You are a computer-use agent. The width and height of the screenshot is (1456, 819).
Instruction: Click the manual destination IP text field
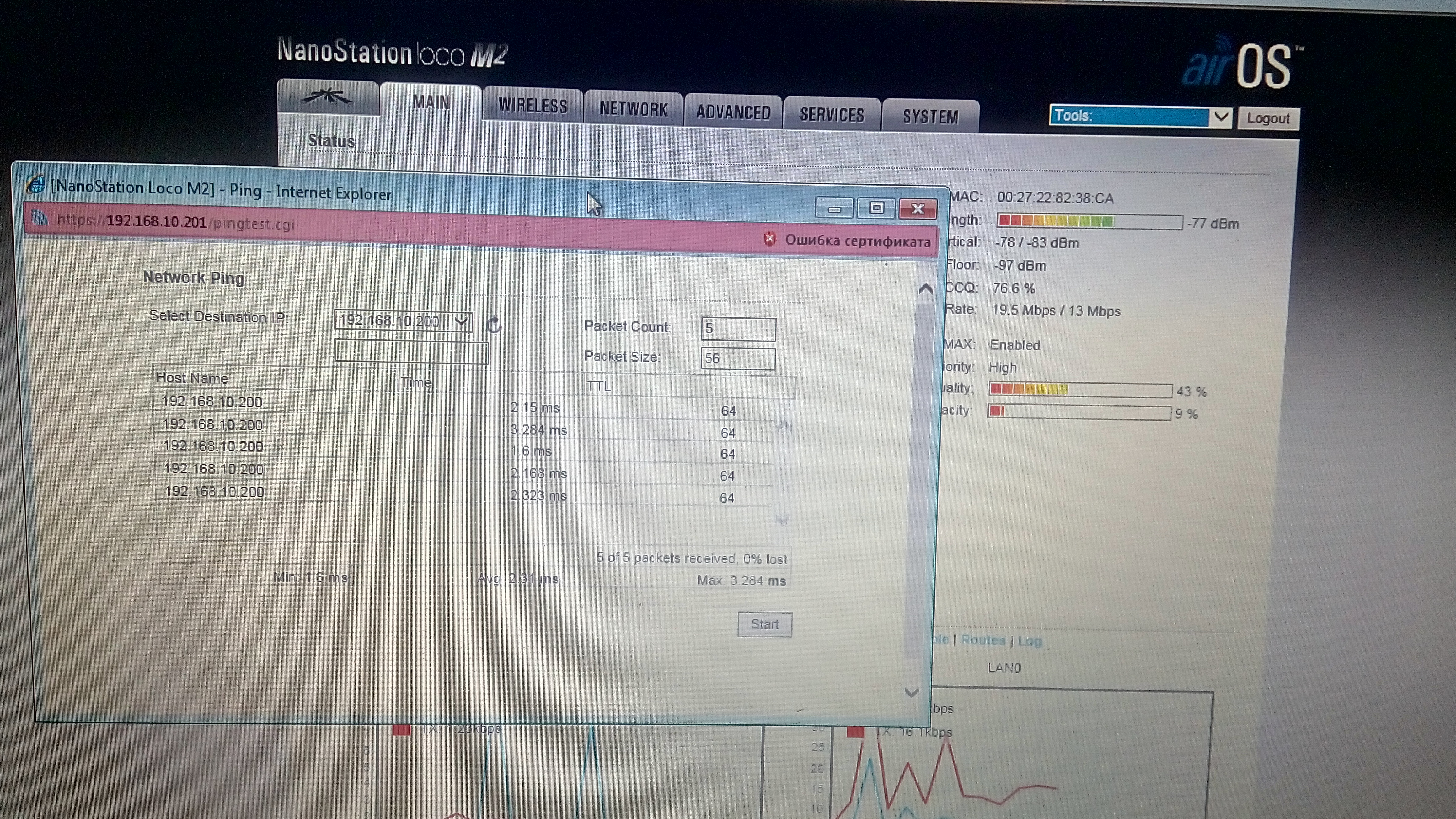tap(412, 352)
